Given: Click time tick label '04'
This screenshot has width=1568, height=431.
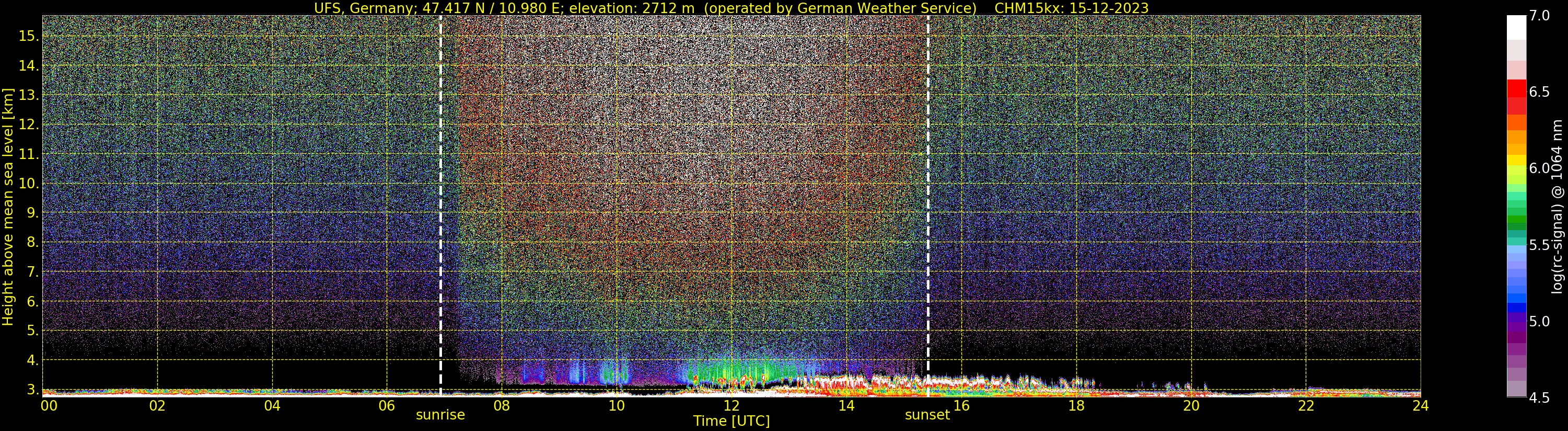Looking at the screenshot, I should tap(272, 405).
